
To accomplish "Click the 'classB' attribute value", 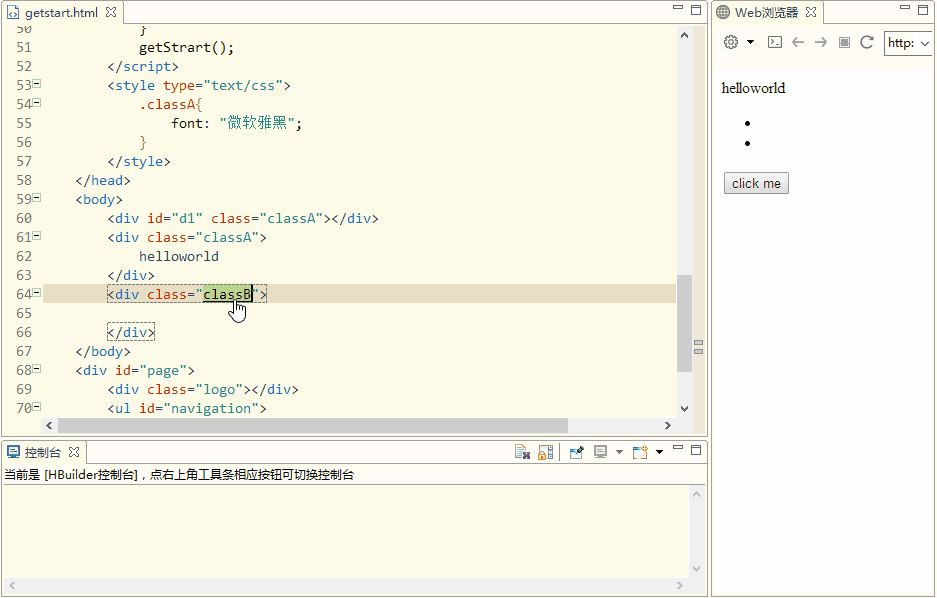I will coord(227,294).
